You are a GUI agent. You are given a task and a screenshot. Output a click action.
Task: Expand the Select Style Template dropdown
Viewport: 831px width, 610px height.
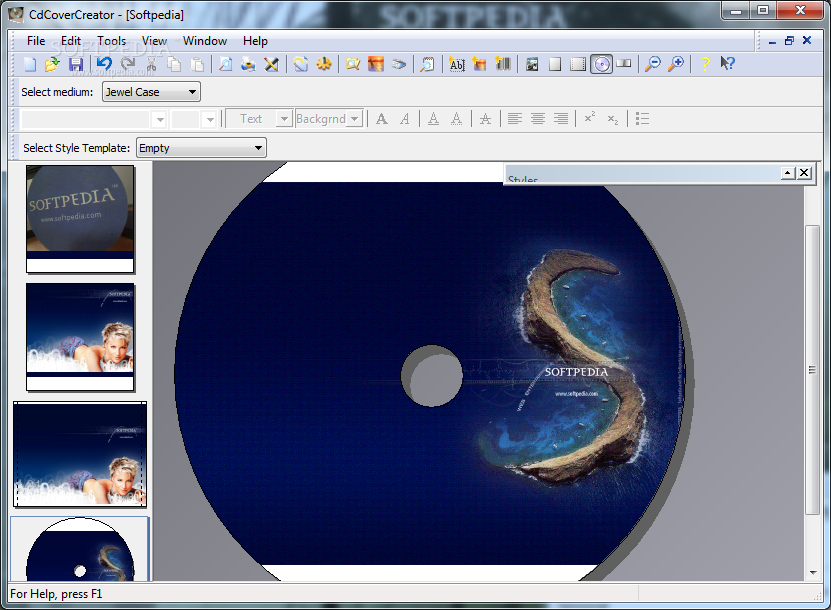pyautogui.click(x=201, y=148)
